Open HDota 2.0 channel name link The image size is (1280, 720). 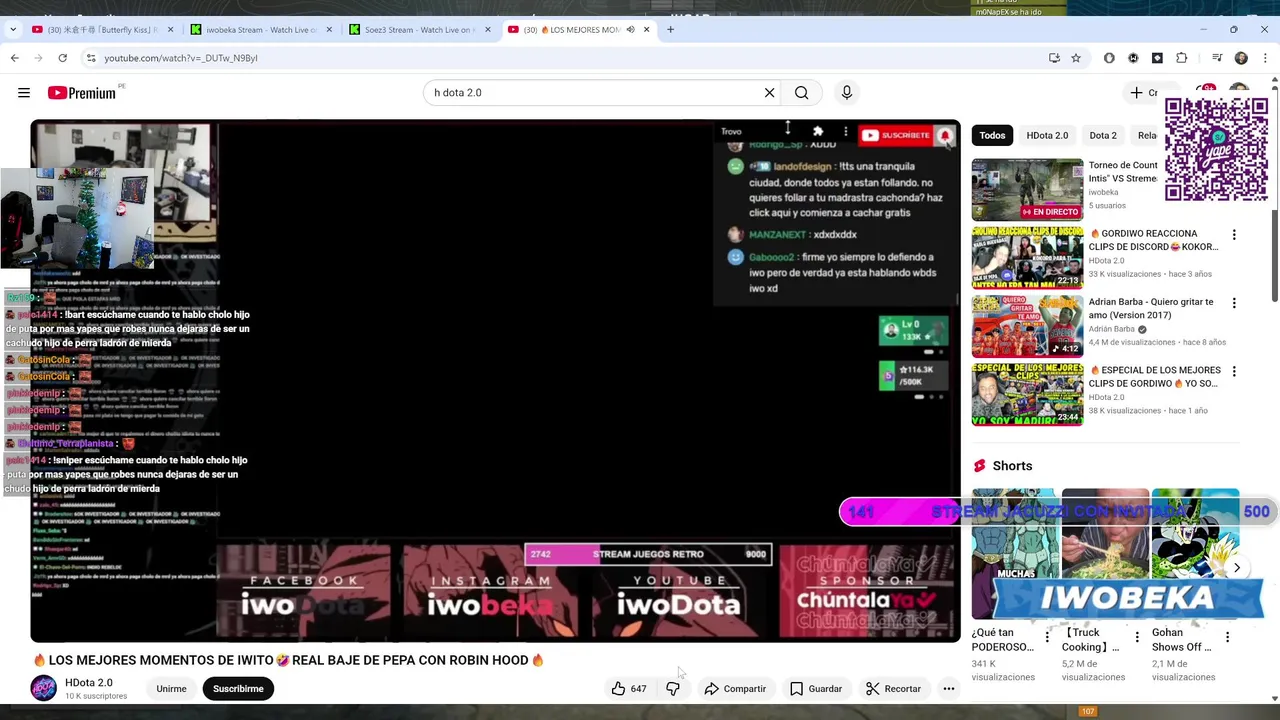(x=89, y=683)
